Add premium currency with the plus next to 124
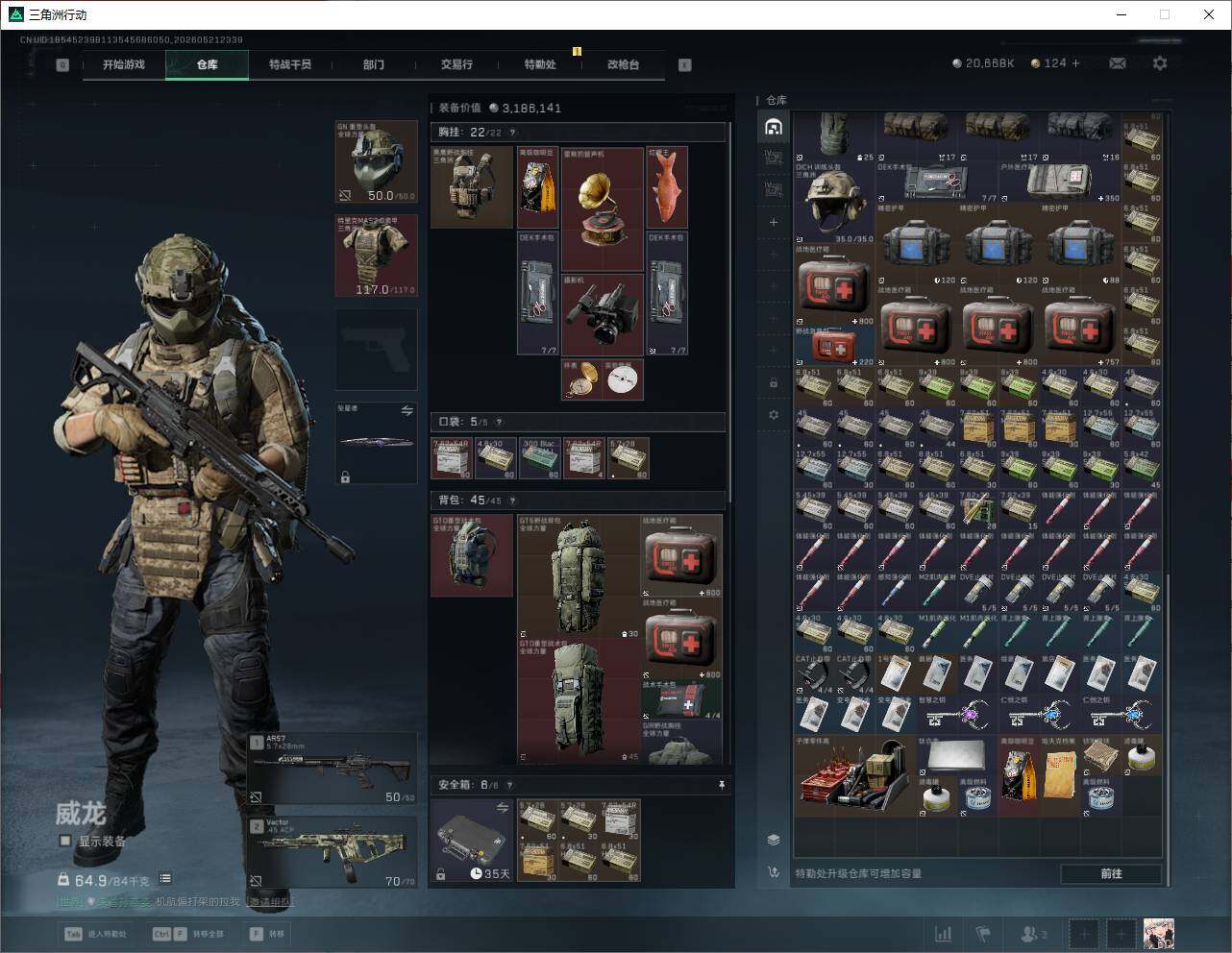 (1075, 63)
